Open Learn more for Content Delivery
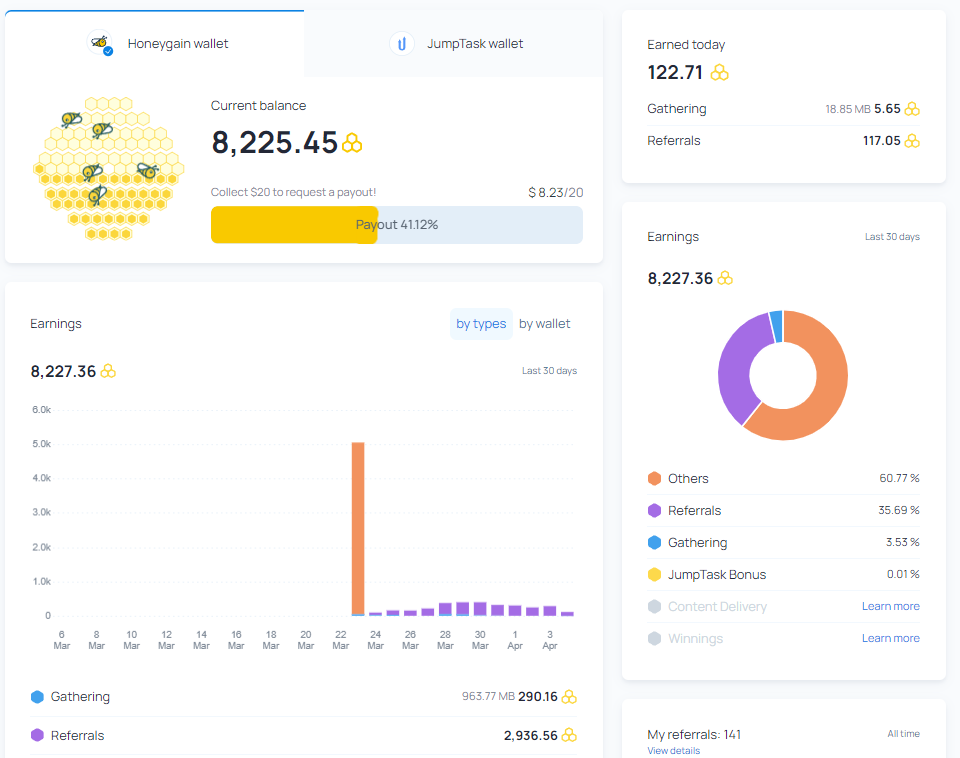The height and width of the screenshot is (758, 960). [x=890, y=607]
